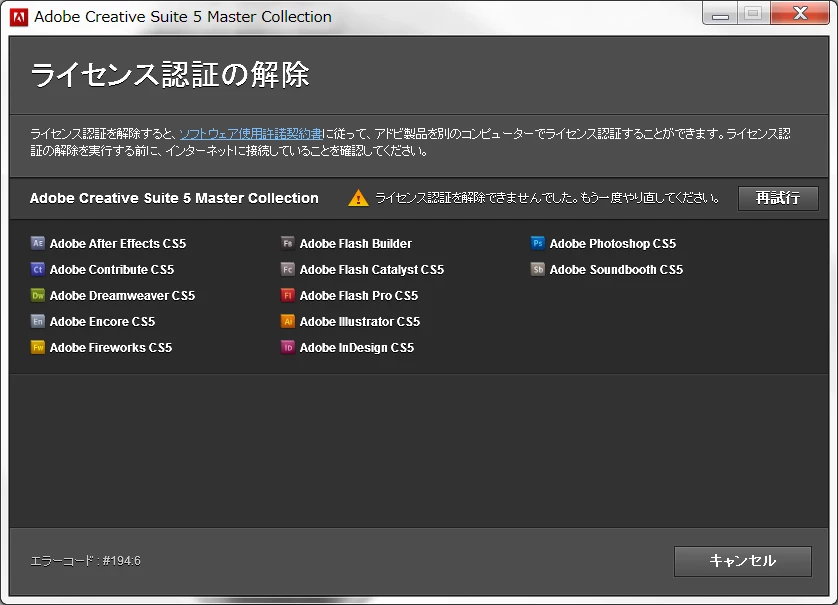Click the ライセンス認証を解除できませんでした error message

pos(547,198)
